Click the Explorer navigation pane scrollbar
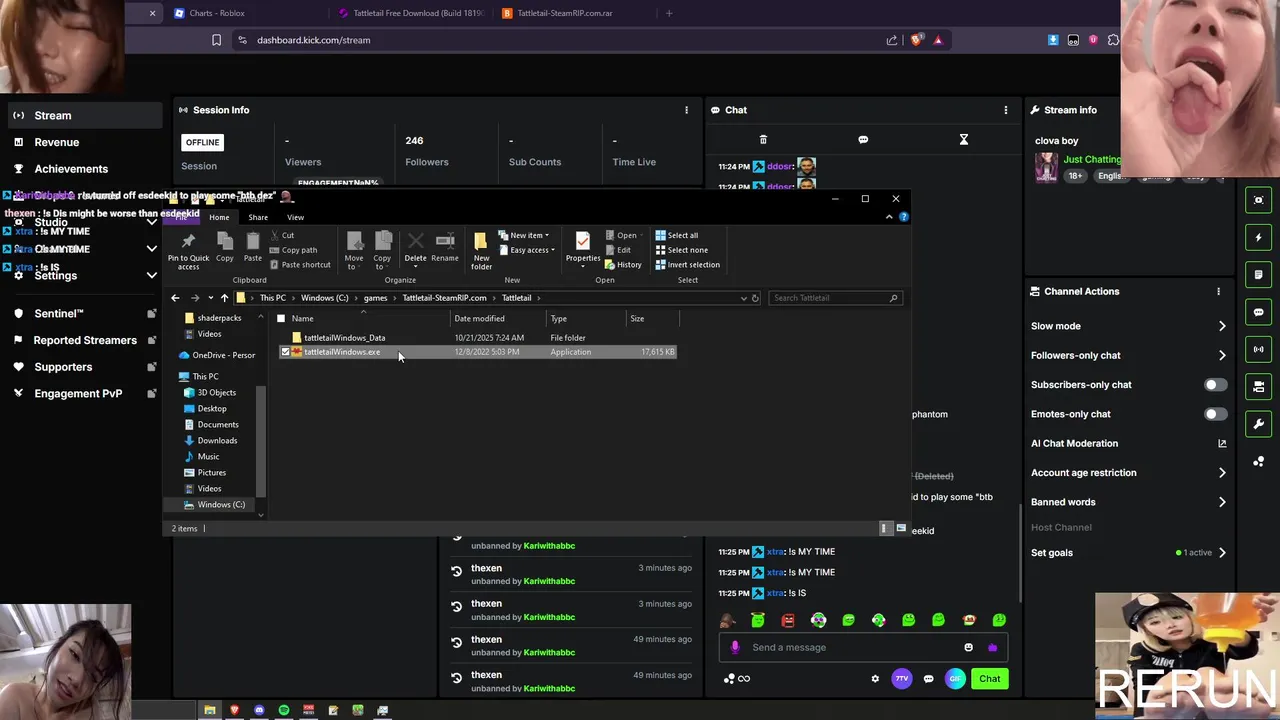 click(x=261, y=440)
